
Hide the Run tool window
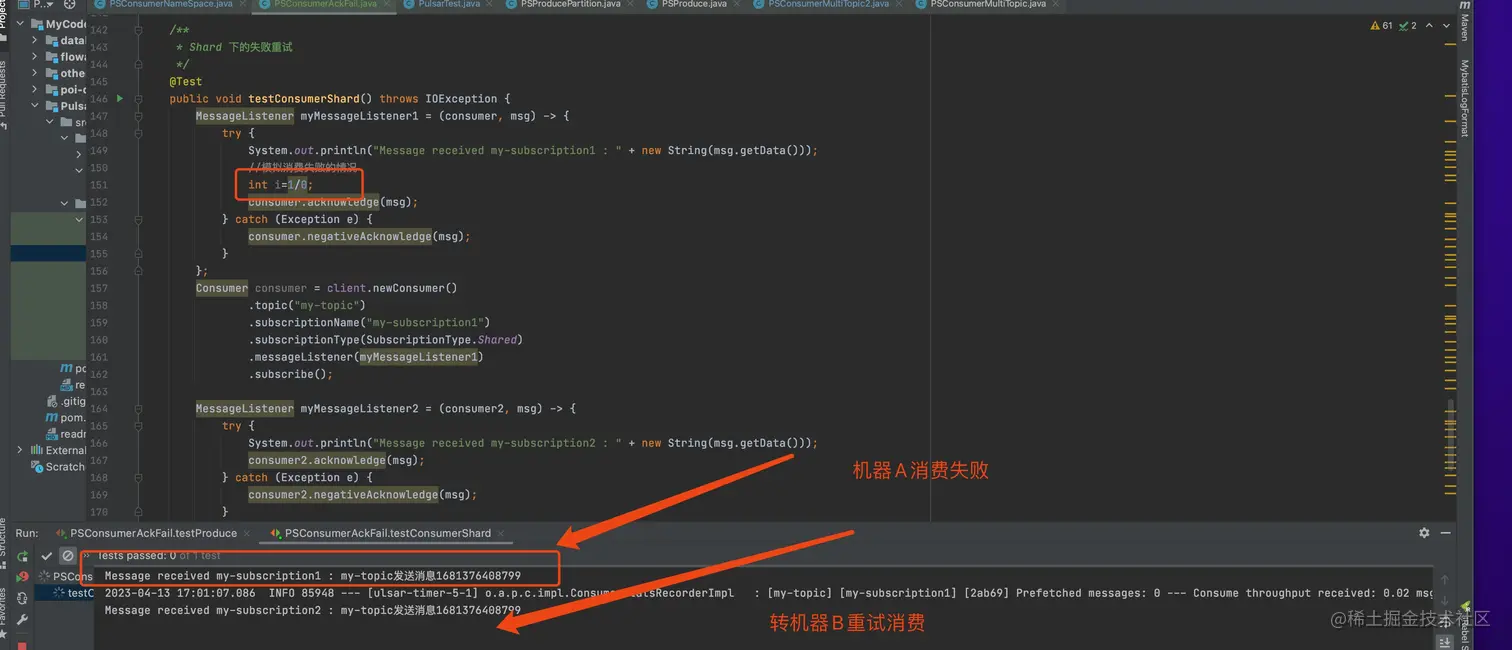(x=1447, y=533)
